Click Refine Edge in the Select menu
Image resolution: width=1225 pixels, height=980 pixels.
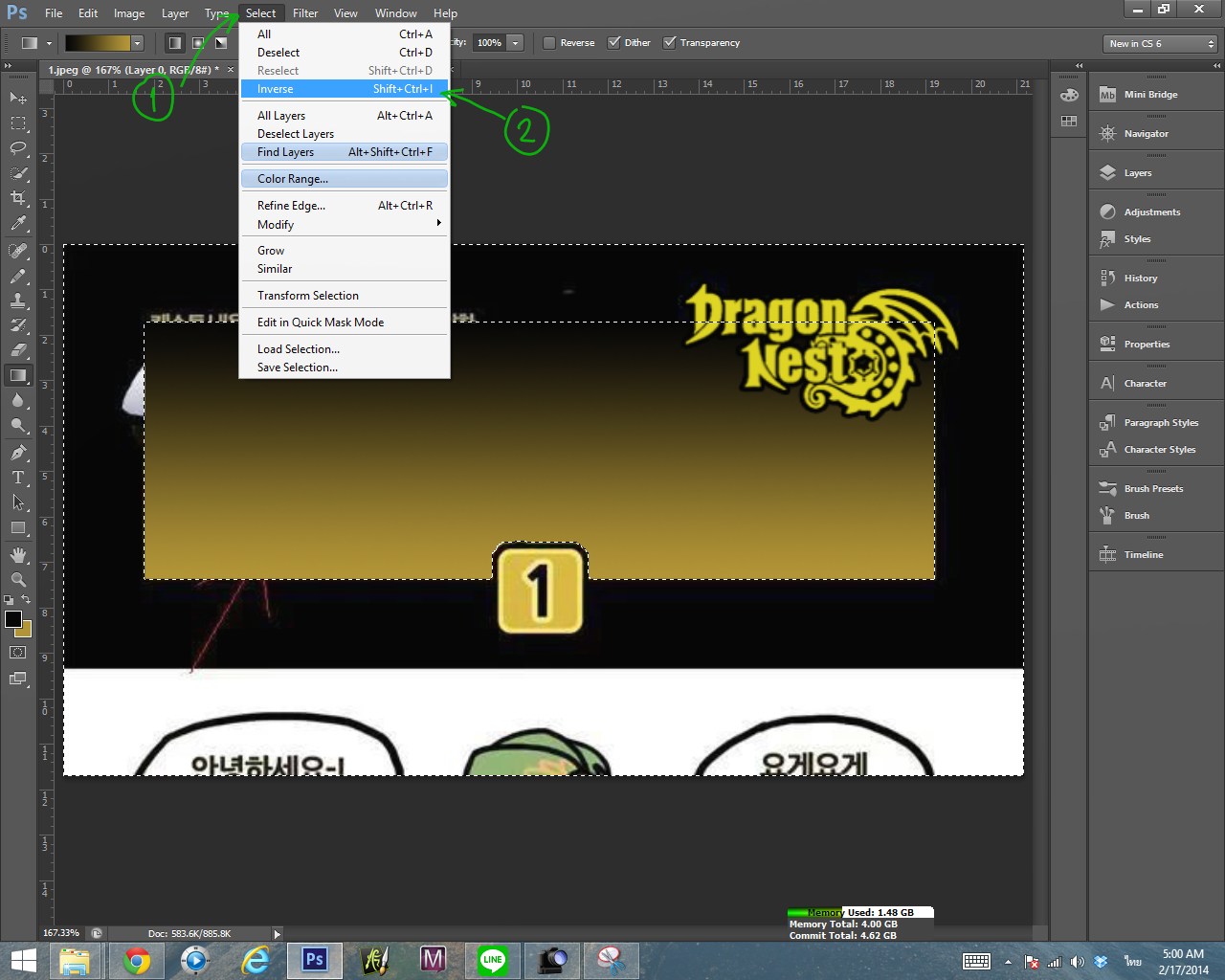(x=345, y=206)
